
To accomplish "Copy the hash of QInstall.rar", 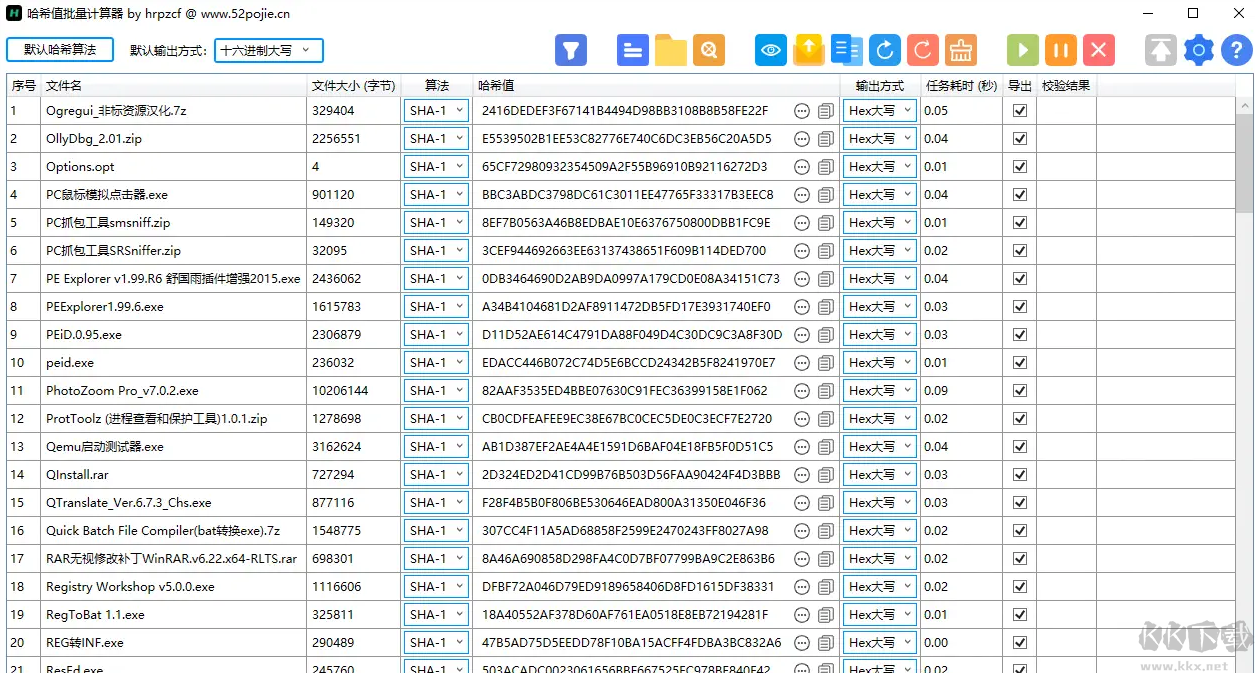I will coord(826,475).
